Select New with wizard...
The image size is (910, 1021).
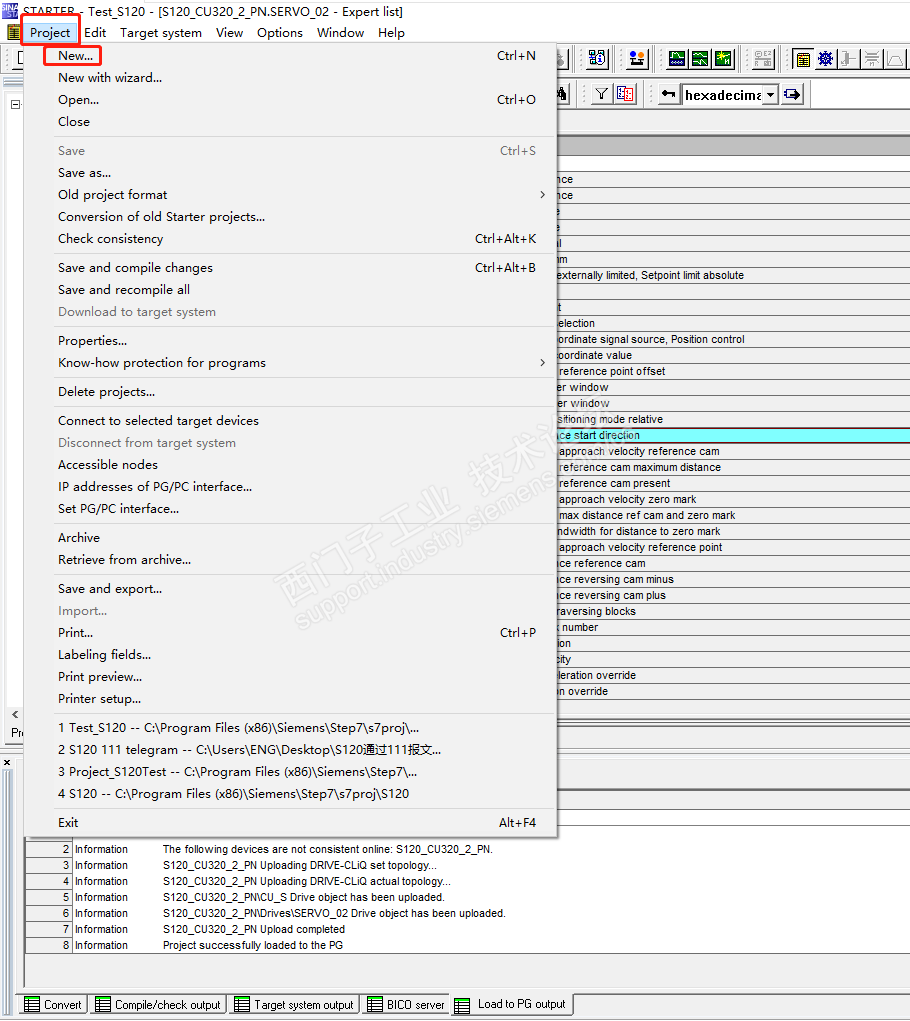[110, 77]
